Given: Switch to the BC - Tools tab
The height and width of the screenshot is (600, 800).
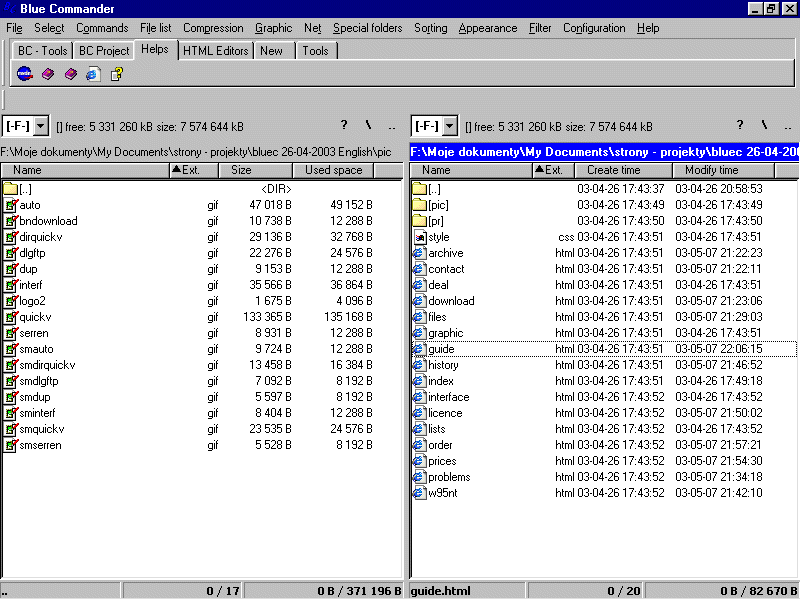Looking at the screenshot, I should point(42,51).
